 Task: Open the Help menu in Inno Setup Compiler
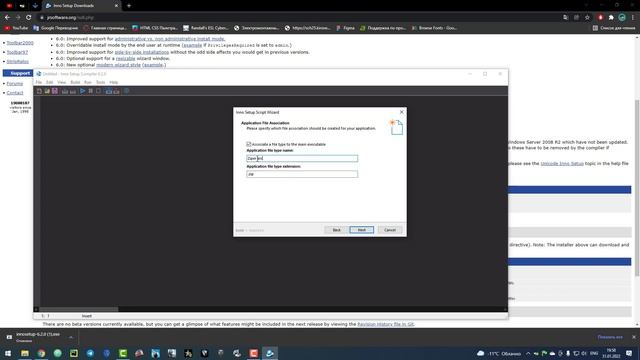click(x=113, y=82)
